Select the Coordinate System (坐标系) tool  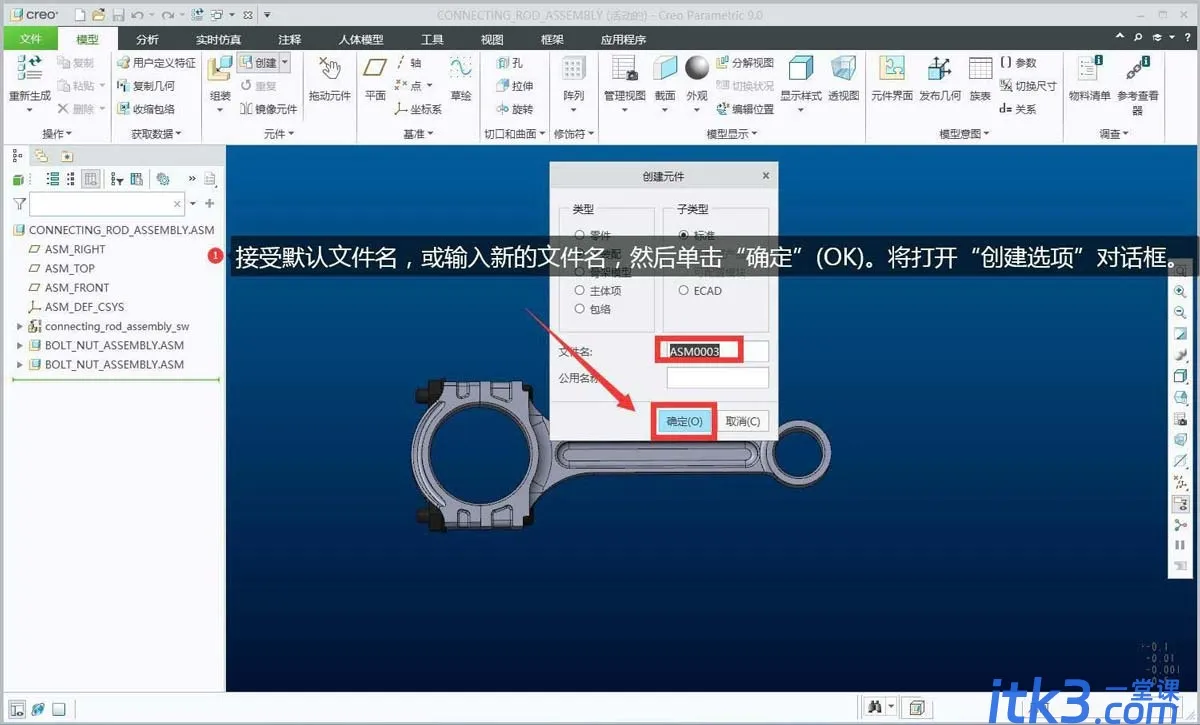pos(419,109)
